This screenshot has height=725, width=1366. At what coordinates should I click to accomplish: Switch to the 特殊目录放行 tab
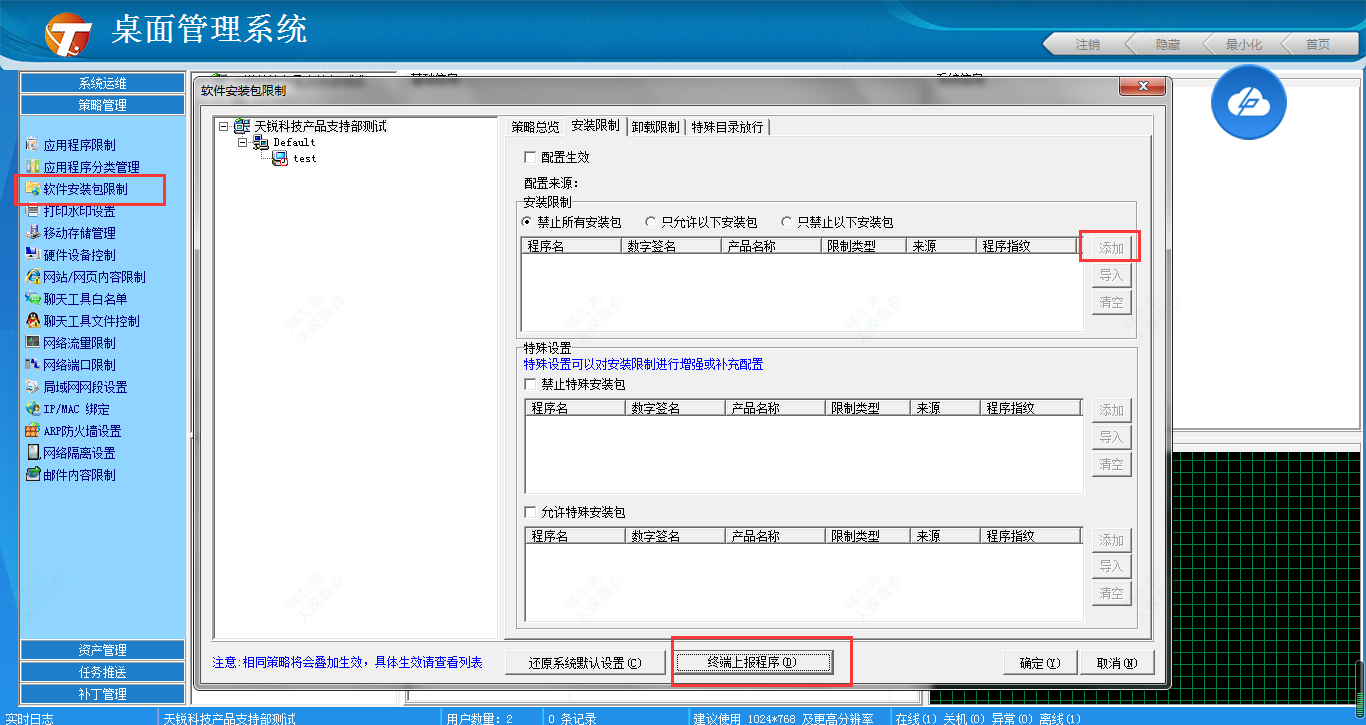[727, 127]
